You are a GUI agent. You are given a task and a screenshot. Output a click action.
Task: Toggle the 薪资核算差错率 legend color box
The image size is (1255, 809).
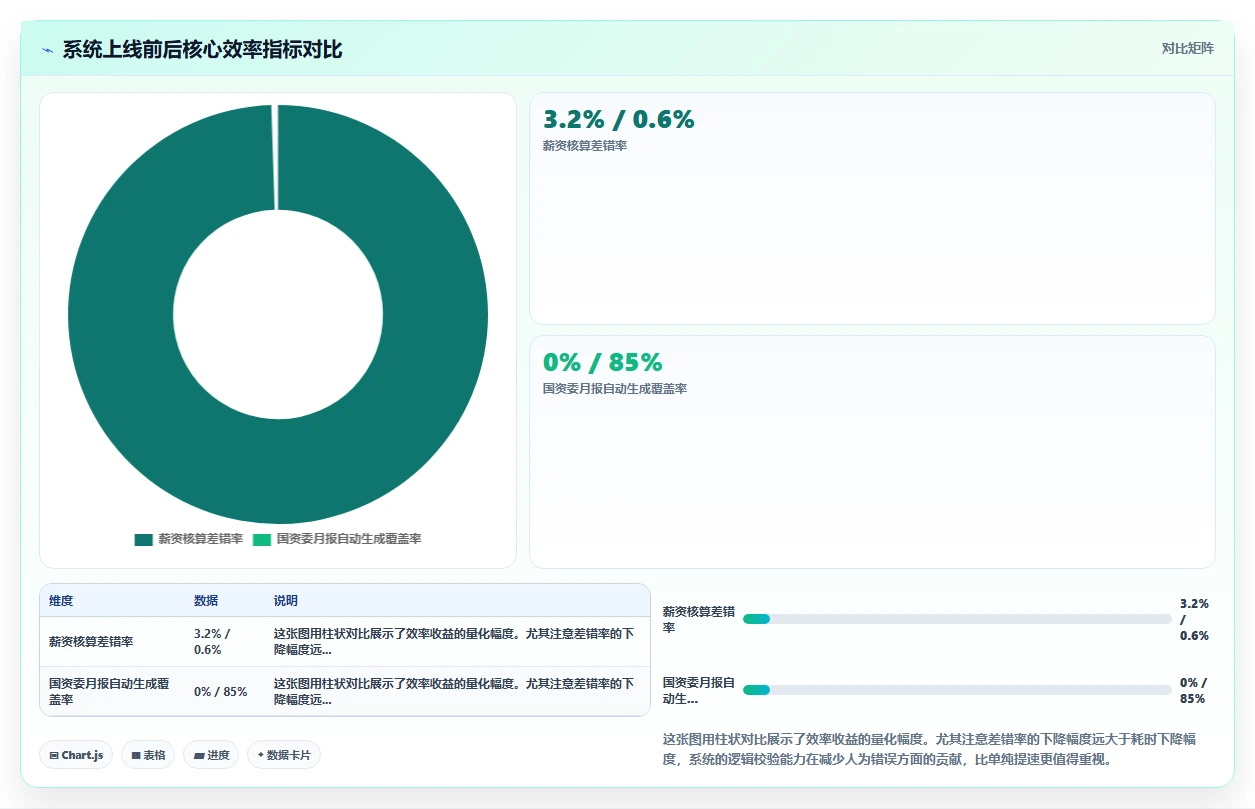144,539
